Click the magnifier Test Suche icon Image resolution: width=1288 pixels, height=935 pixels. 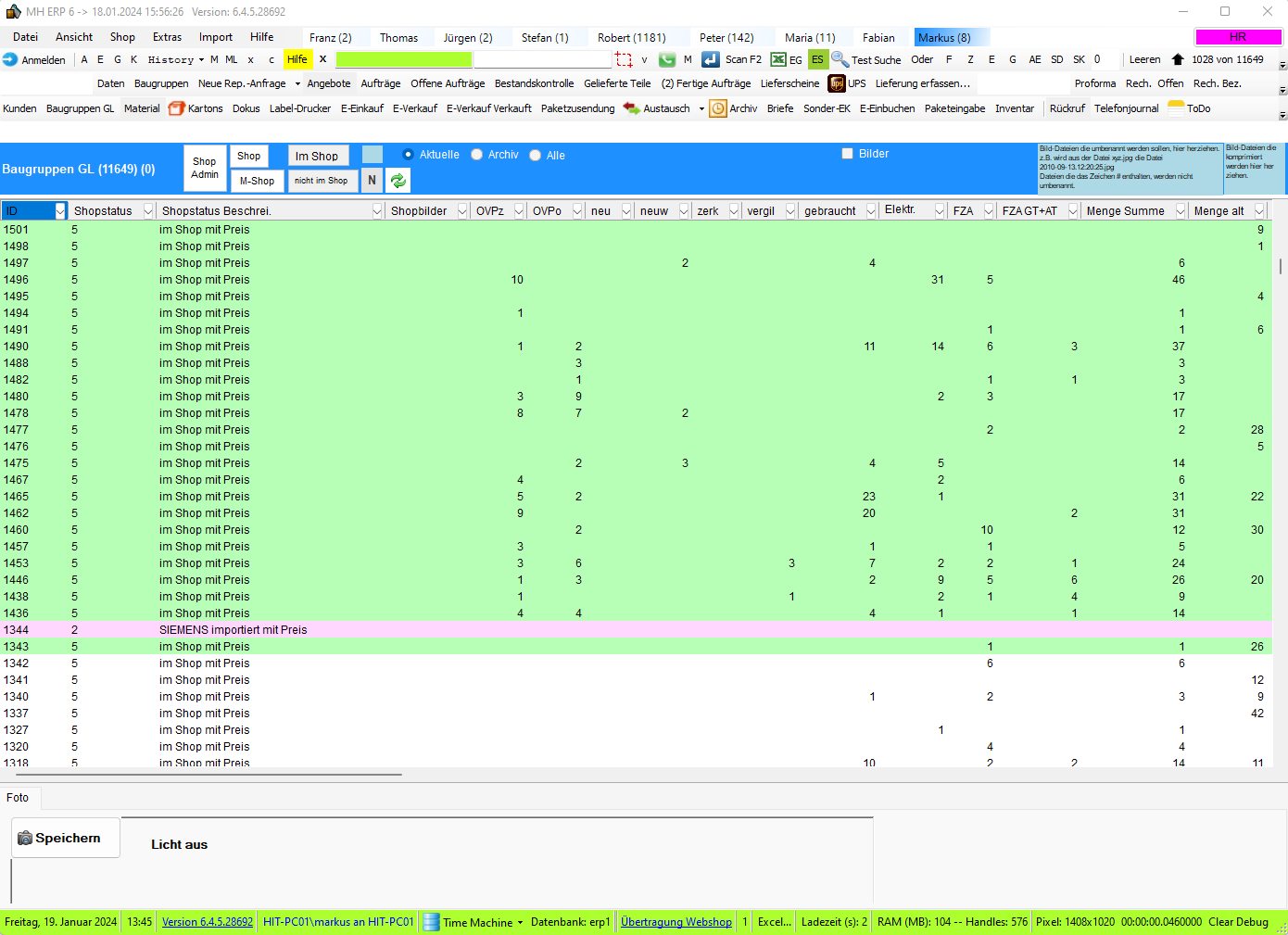(x=840, y=59)
